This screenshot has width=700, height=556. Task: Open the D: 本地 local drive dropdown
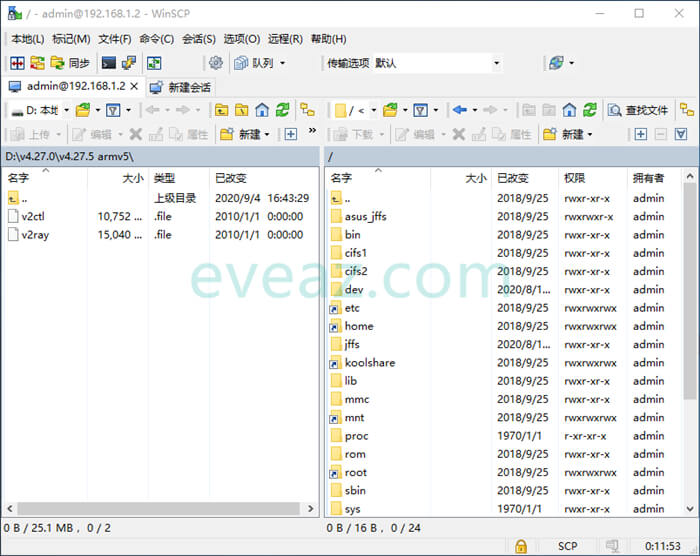click(40, 110)
